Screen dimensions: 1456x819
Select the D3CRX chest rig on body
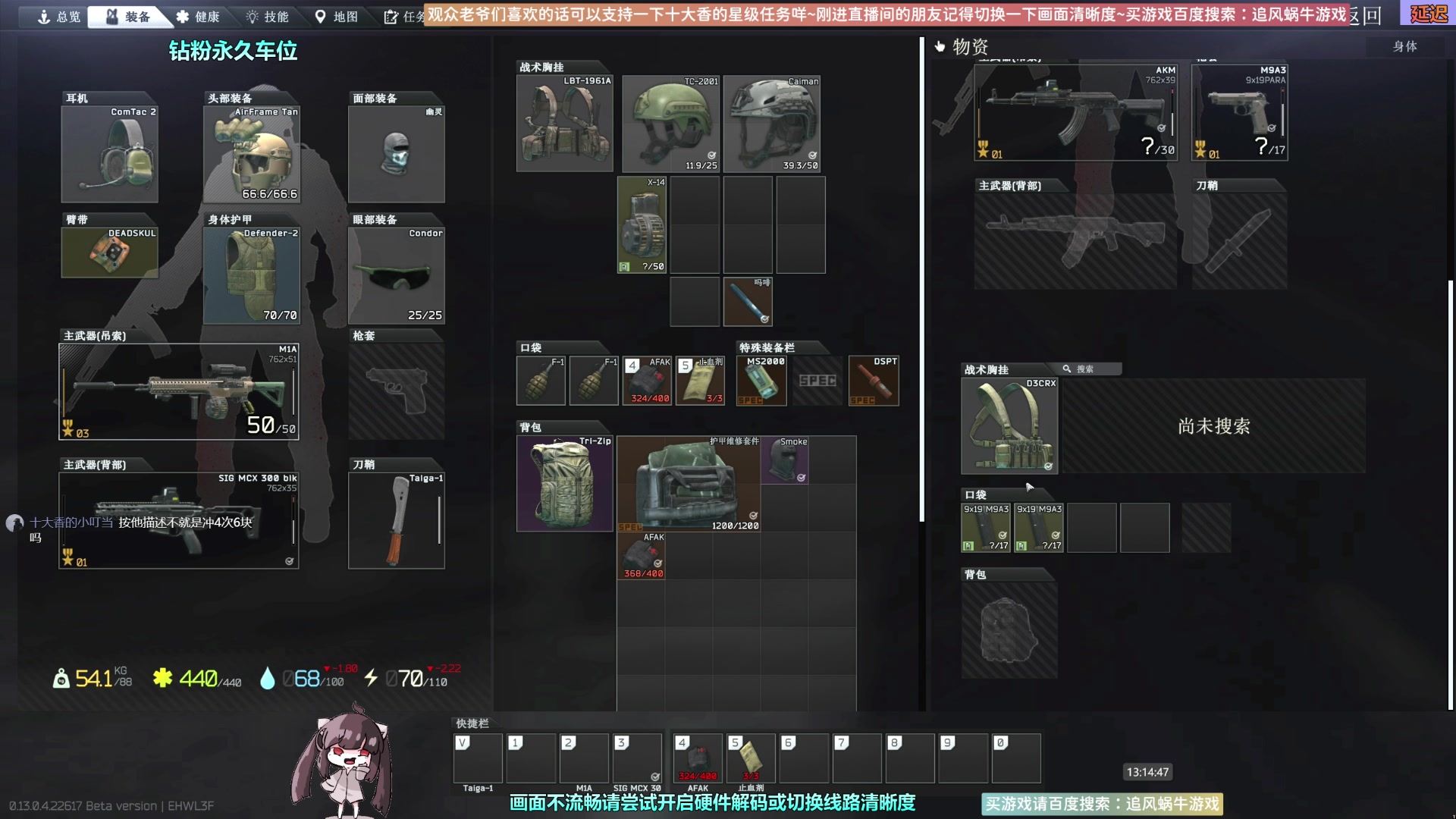pos(1009,425)
